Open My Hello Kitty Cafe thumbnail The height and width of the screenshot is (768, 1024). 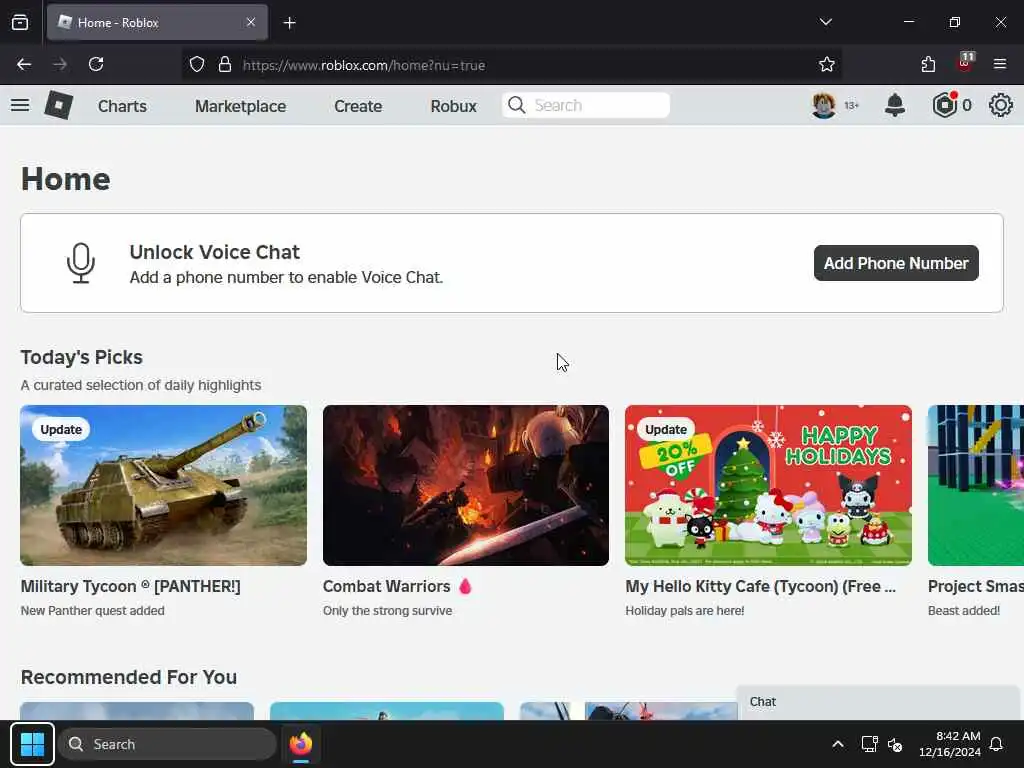pyautogui.click(x=768, y=485)
